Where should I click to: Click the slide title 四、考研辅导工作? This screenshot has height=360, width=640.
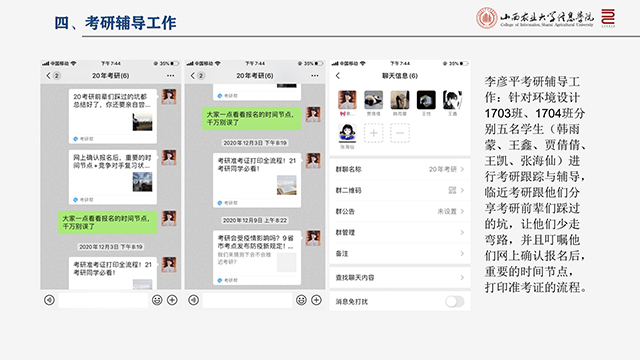pos(115,23)
